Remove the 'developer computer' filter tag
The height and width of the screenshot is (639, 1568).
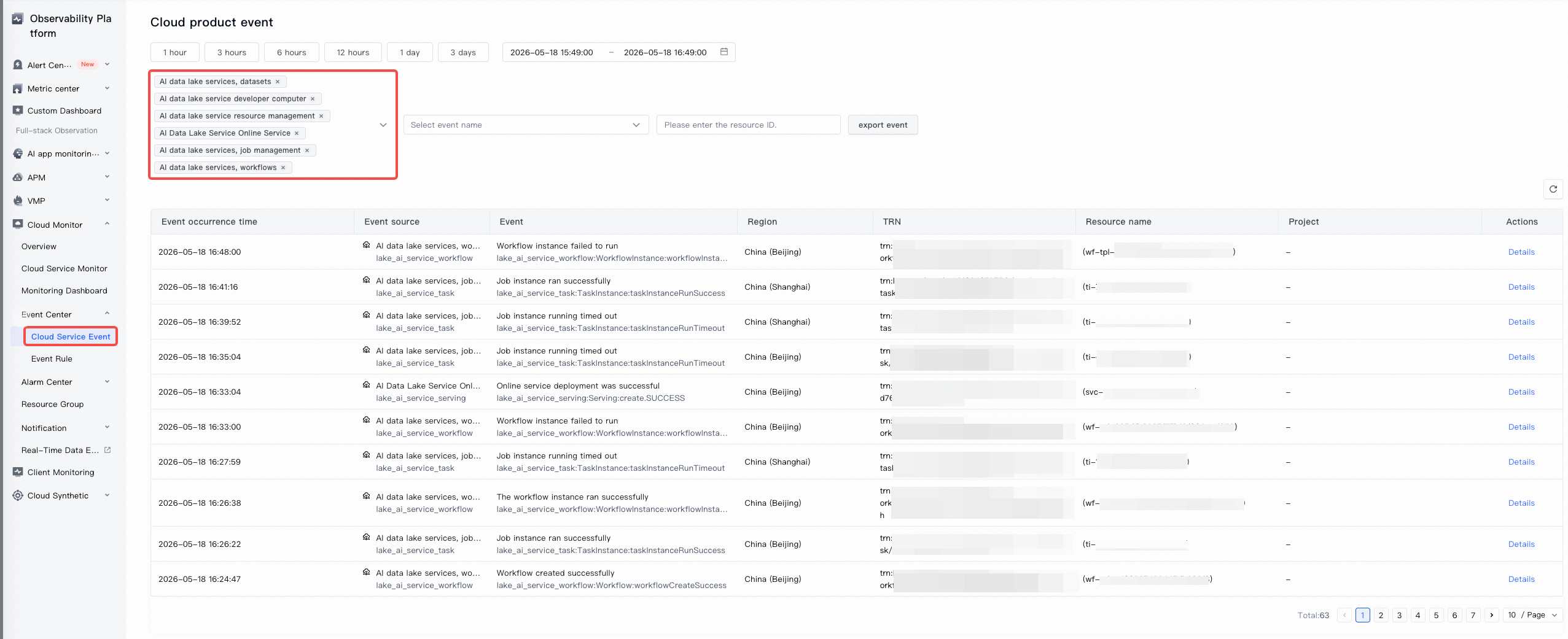313,99
